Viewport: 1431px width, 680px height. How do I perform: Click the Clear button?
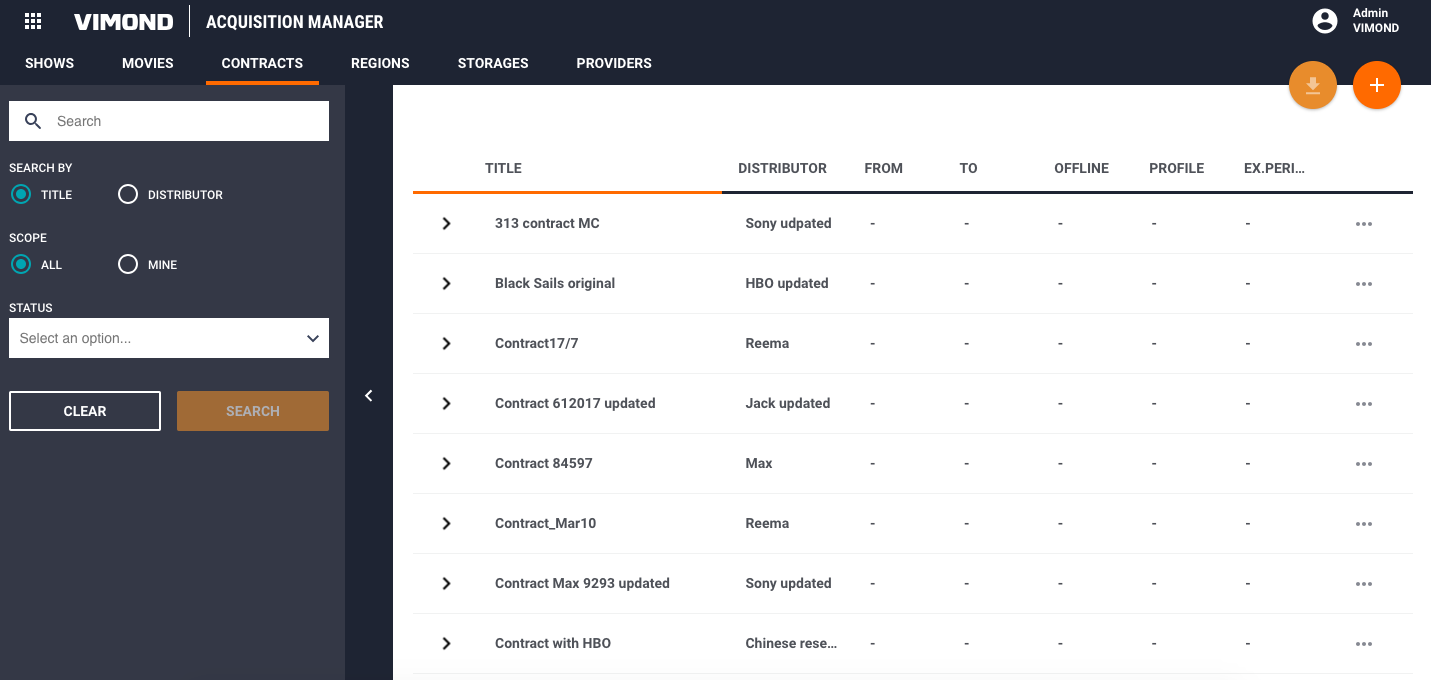(85, 411)
